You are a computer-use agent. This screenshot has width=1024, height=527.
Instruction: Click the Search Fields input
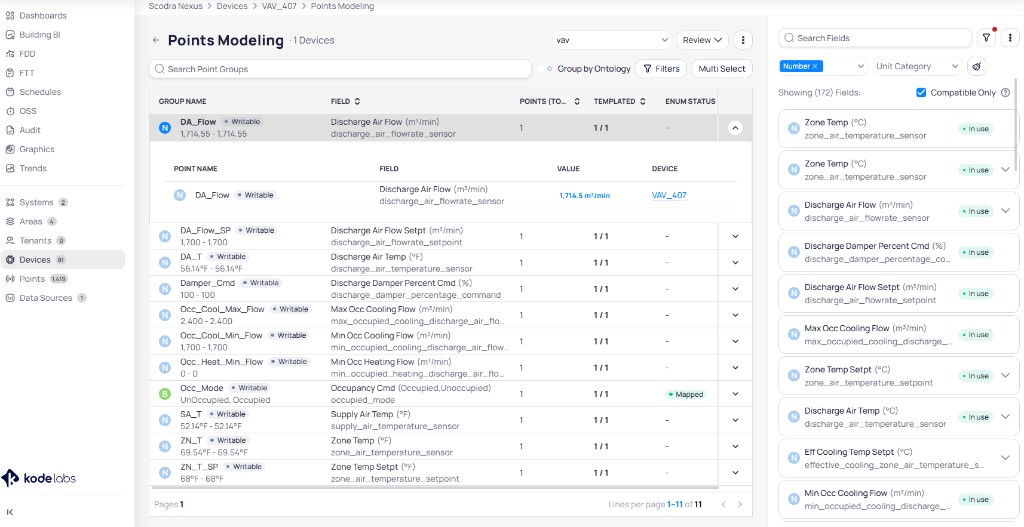(x=875, y=38)
